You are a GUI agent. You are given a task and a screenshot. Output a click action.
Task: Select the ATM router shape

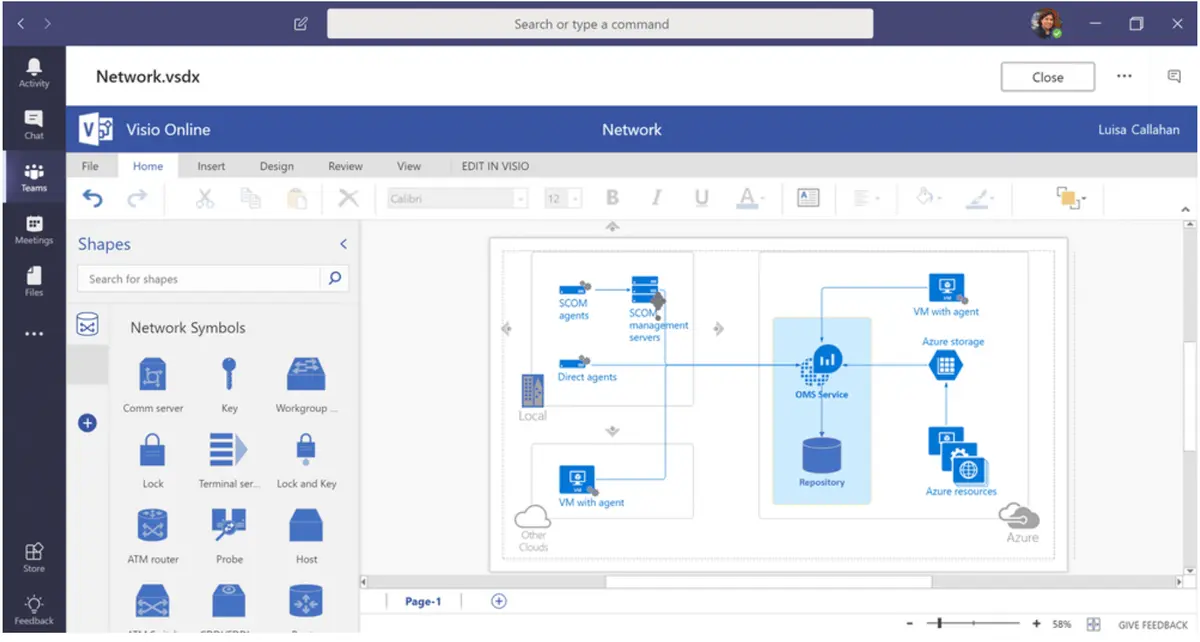point(153,536)
